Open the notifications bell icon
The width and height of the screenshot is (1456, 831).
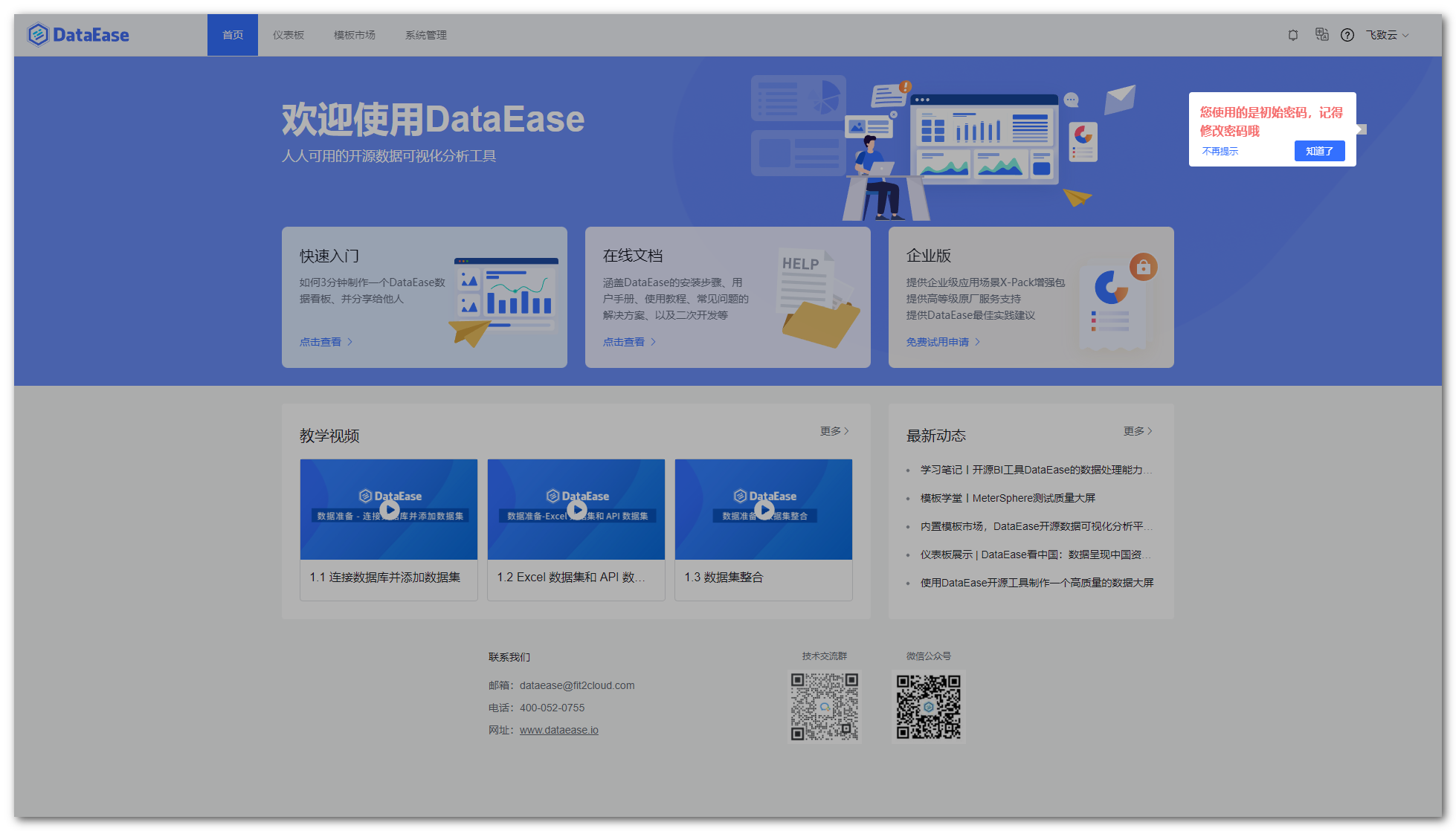[x=1292, y=35]
